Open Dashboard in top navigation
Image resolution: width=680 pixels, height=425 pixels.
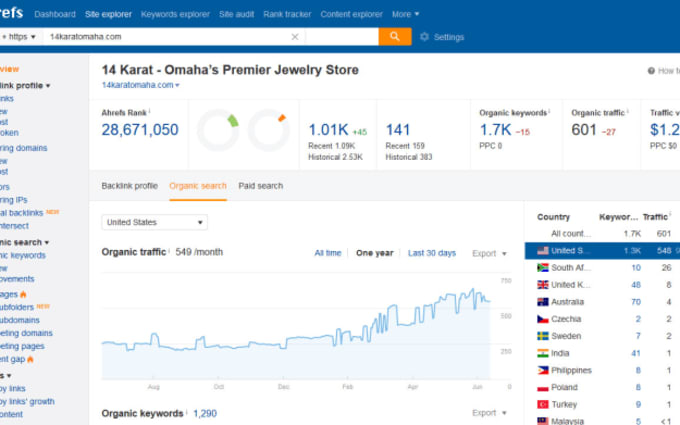(55, 14)
